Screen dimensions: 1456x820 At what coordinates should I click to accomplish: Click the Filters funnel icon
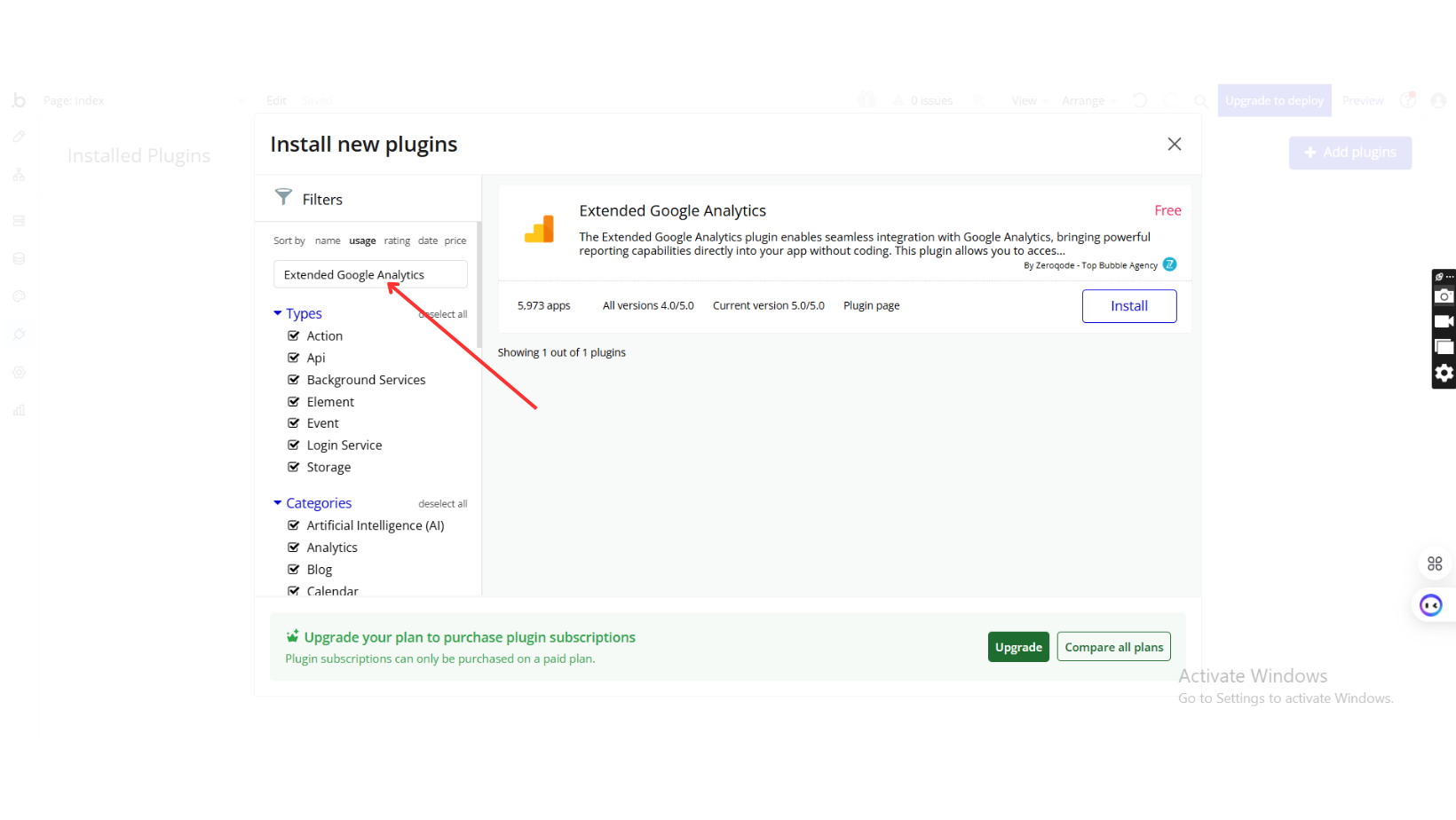pos(283,197)
